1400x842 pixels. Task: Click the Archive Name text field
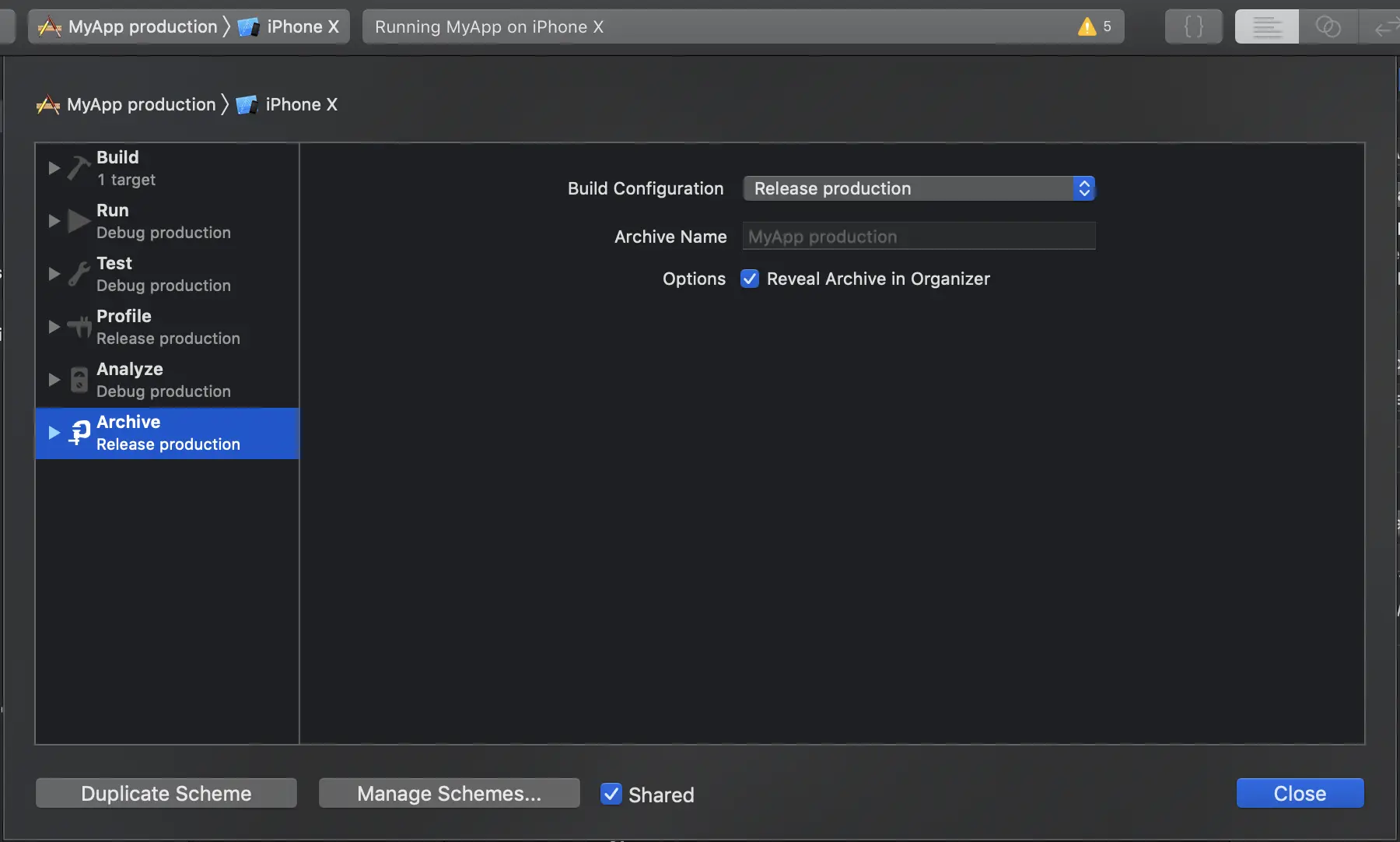click(919, 237)
